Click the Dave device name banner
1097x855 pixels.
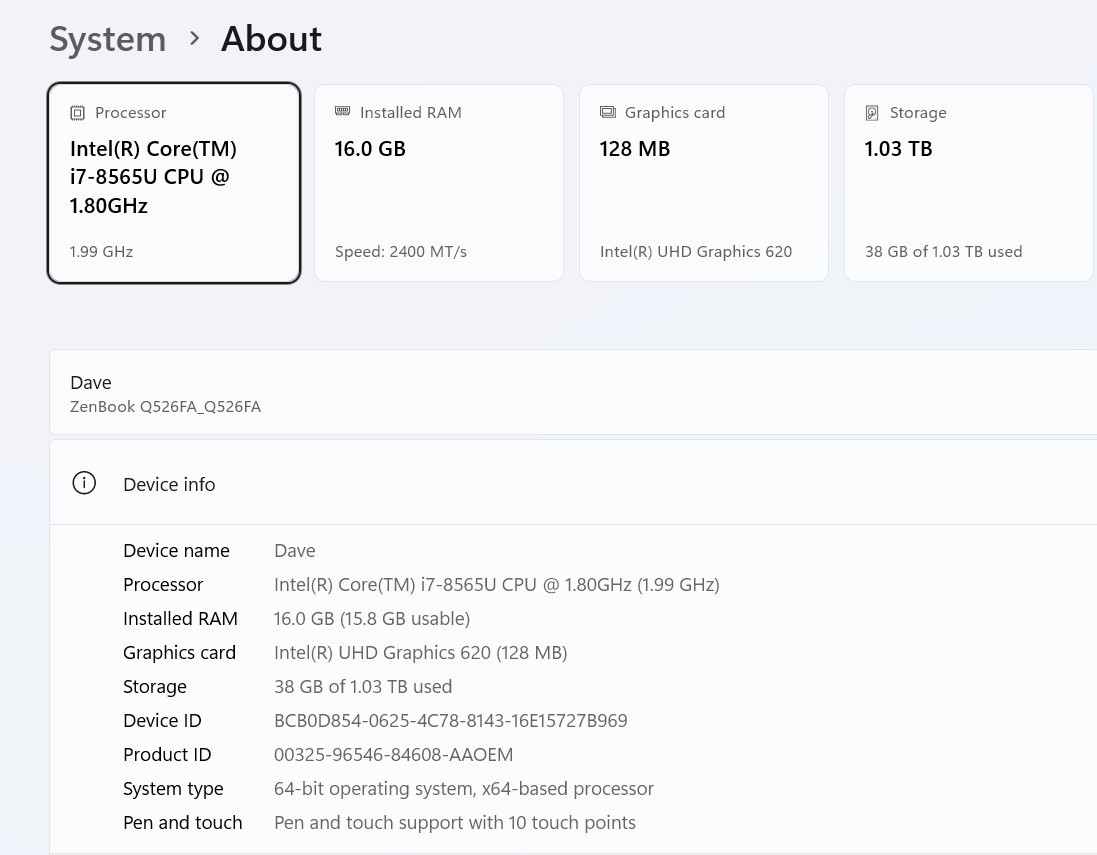coord(573,393)
